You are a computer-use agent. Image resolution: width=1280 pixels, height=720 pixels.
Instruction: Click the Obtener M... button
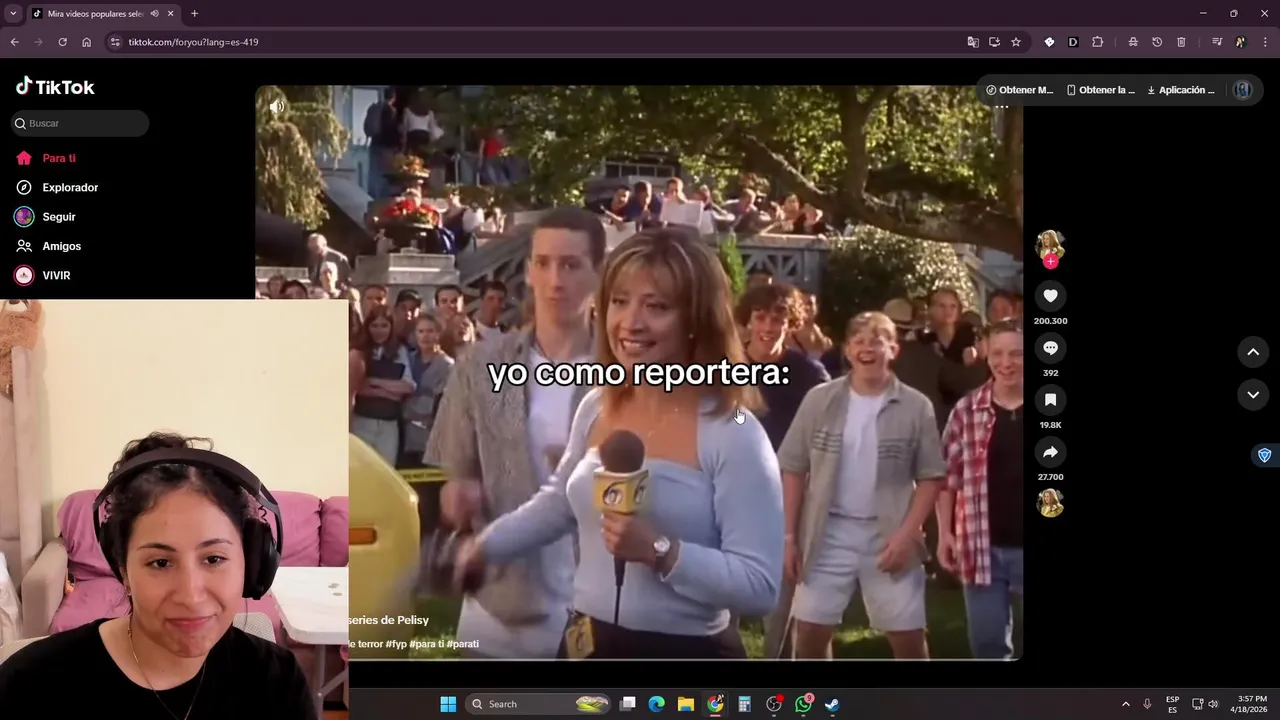[1020, 90]
